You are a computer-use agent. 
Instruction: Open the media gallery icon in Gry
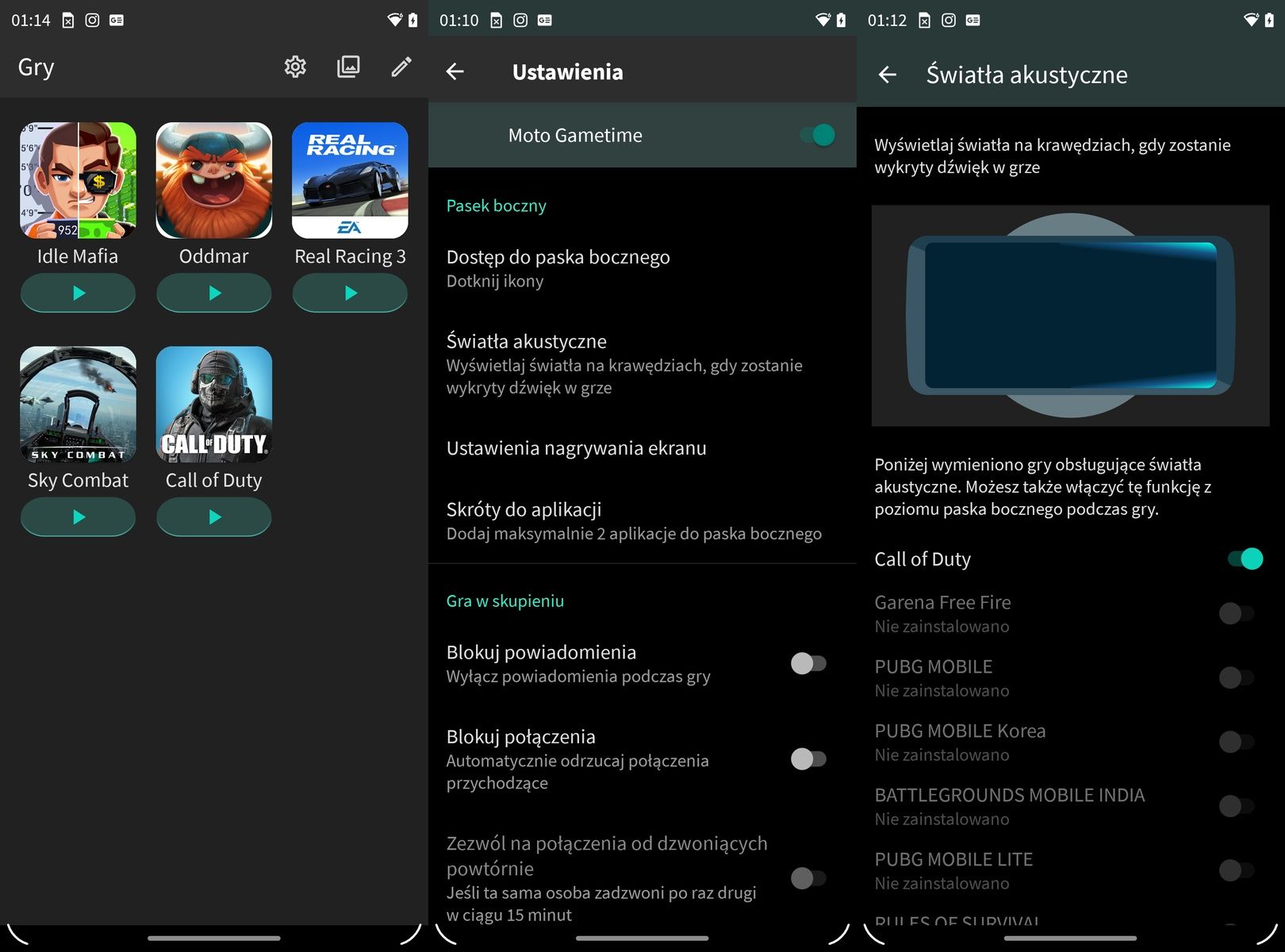[x=348, y=67]
